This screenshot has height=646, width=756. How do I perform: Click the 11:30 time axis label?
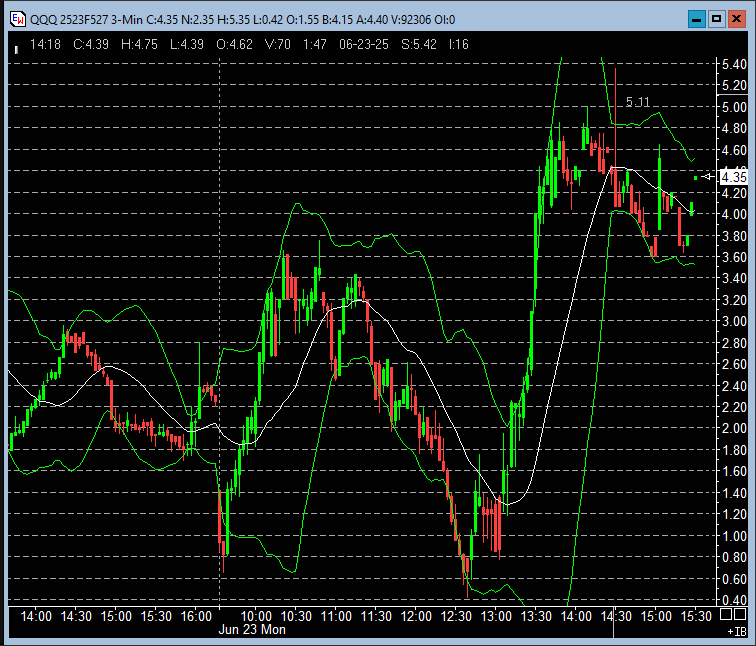click(x=376, y=616)
